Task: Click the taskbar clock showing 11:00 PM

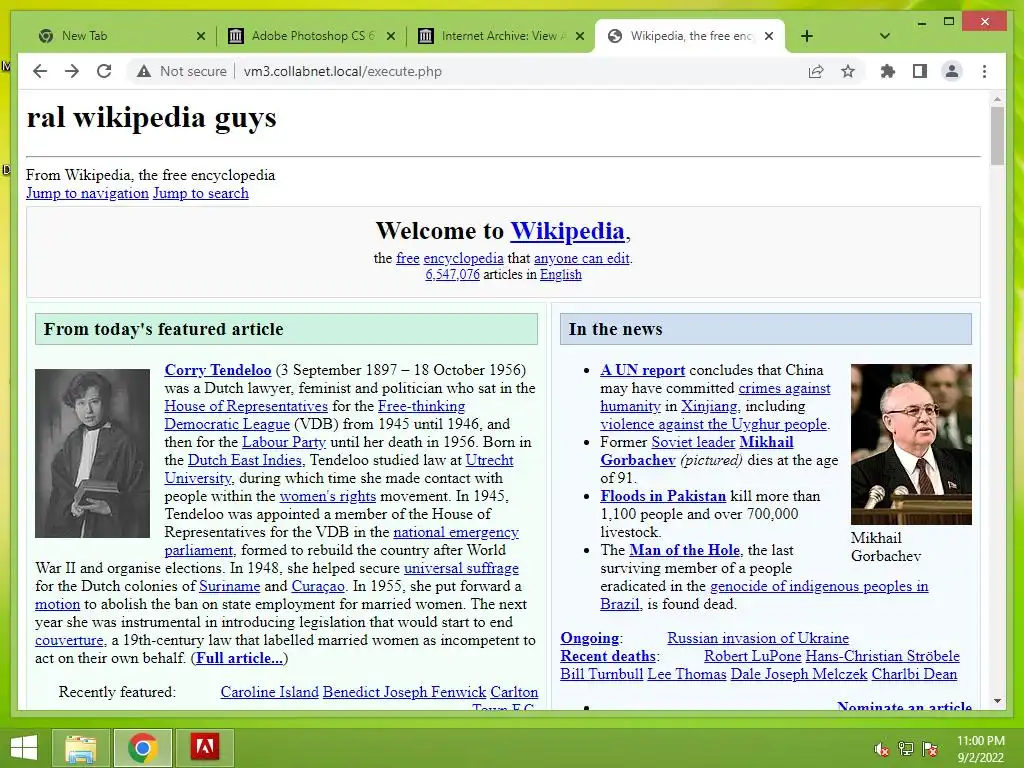Action: point(980,749)
